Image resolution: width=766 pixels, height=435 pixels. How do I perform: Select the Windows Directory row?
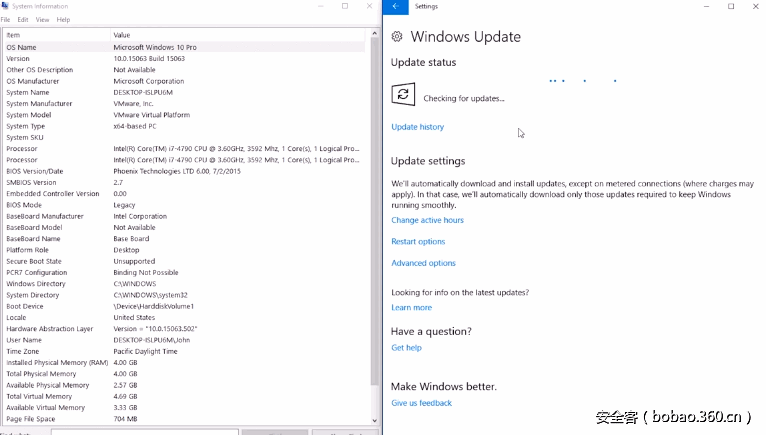coord(185,283)
